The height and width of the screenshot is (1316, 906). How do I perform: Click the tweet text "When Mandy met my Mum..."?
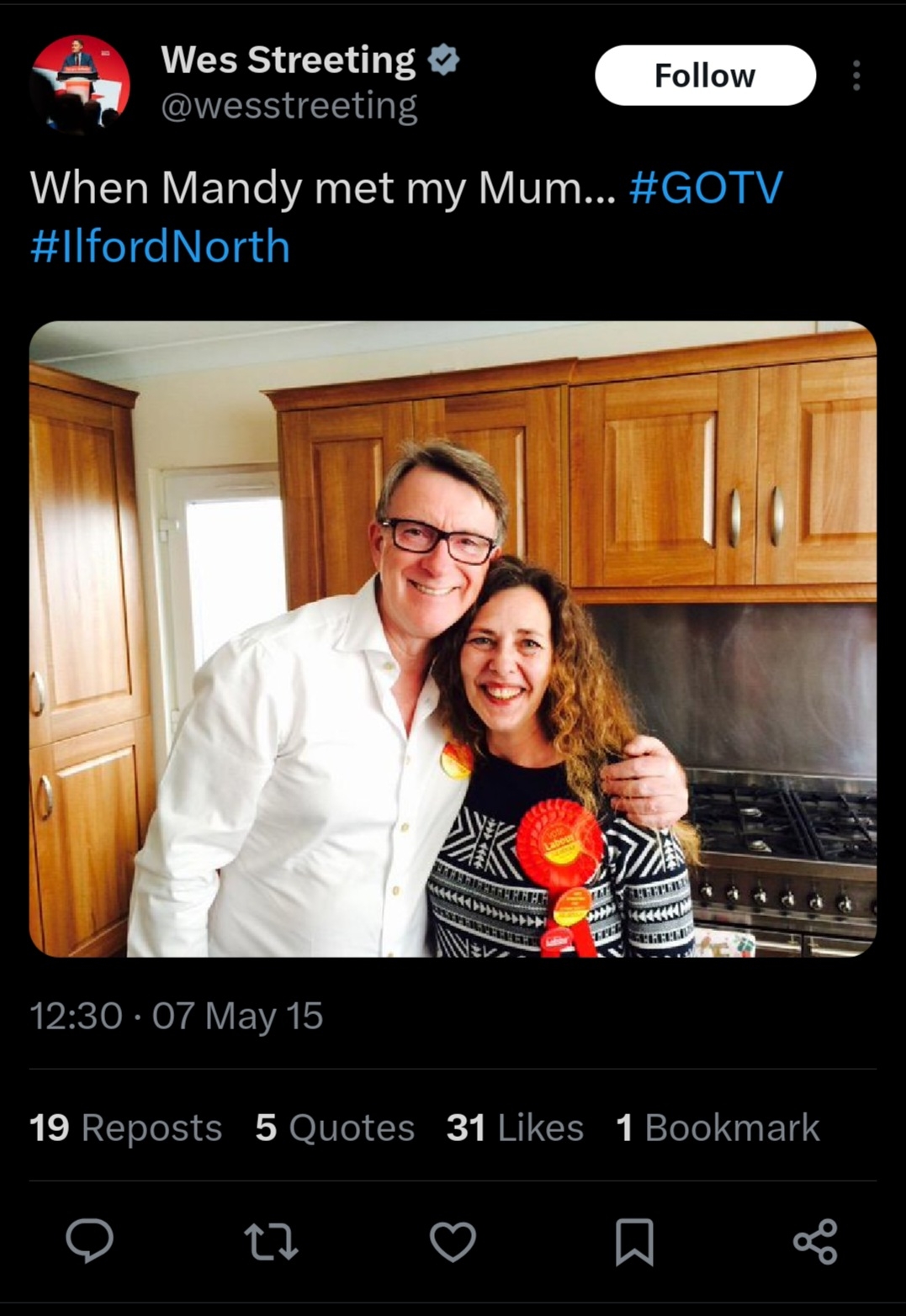point(323,188)
